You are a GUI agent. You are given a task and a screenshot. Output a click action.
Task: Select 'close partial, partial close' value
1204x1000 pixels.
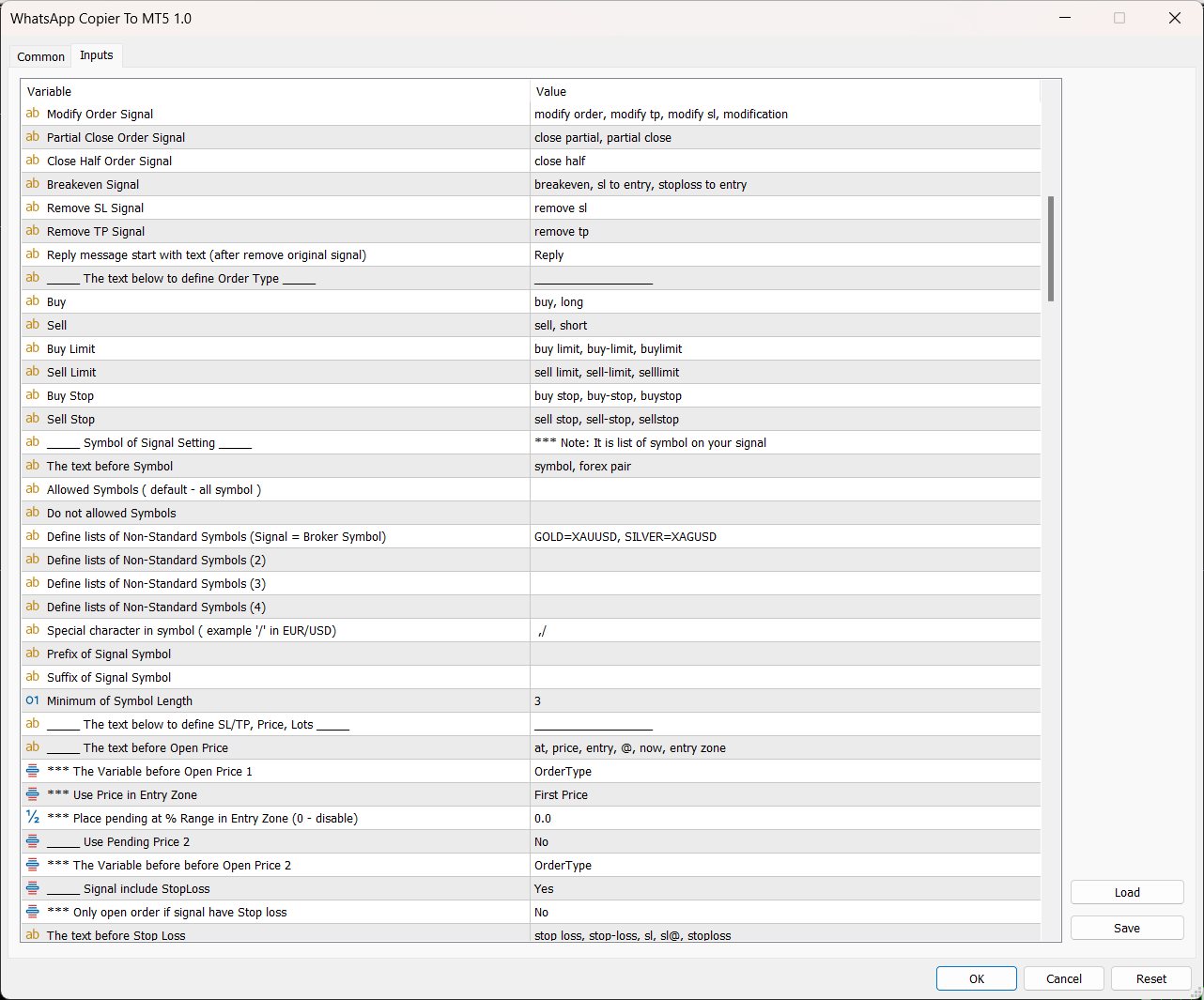[603, 137]
